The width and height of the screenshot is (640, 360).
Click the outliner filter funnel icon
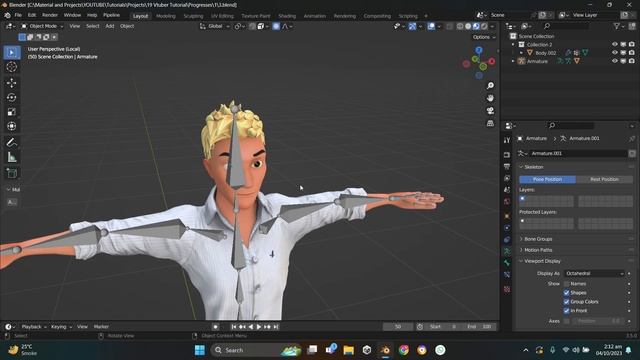point(617,26)
